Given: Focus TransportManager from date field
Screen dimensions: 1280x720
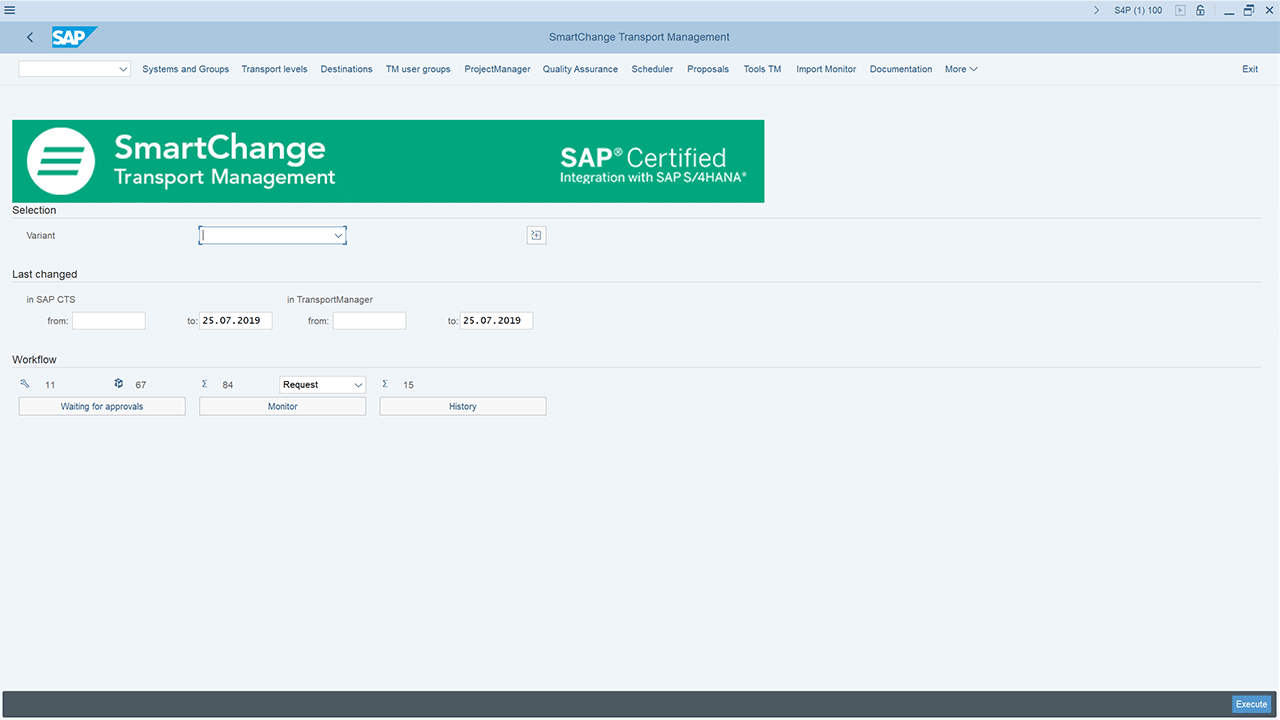Looking at the screenshot, I should point(369,321).
